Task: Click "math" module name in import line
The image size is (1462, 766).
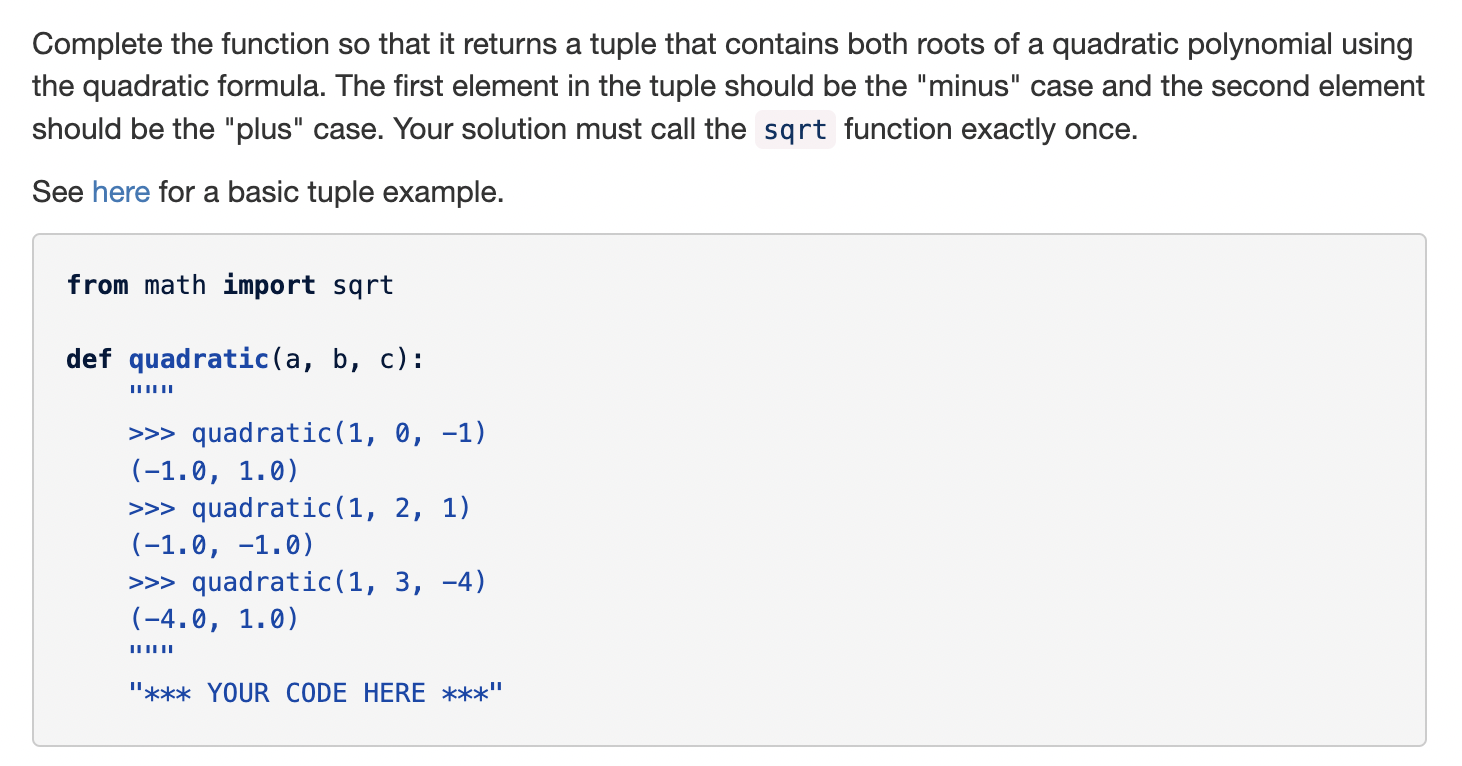Action: point(175,285)
